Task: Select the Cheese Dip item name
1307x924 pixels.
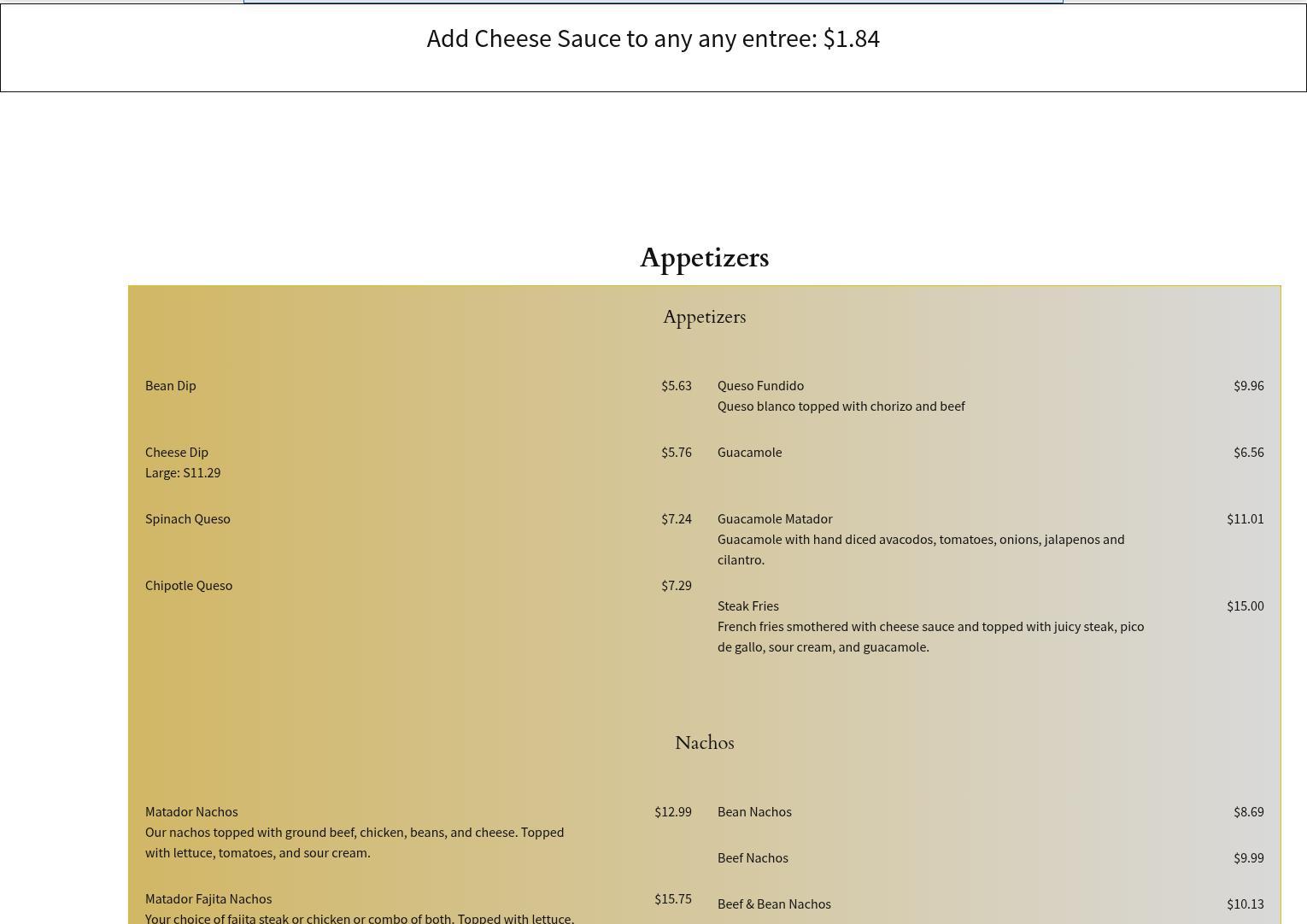Action: click(177, 453)
